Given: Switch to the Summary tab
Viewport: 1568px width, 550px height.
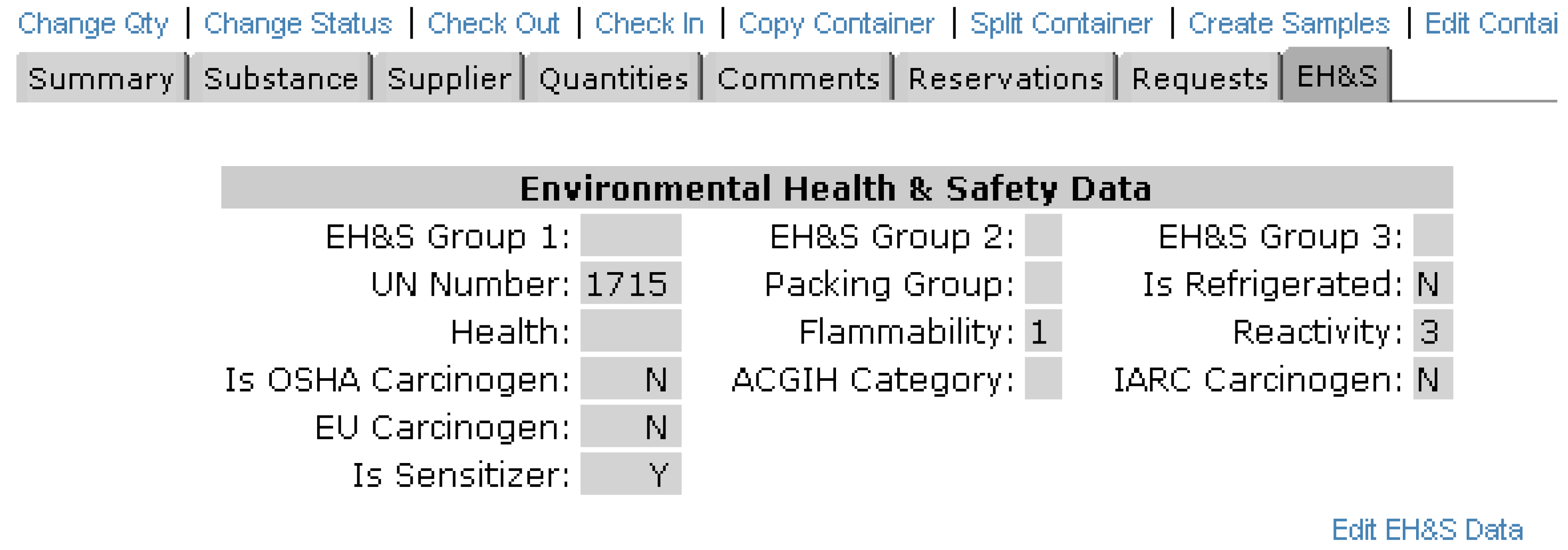Looking at the screenshot, I should click(101, 79).
